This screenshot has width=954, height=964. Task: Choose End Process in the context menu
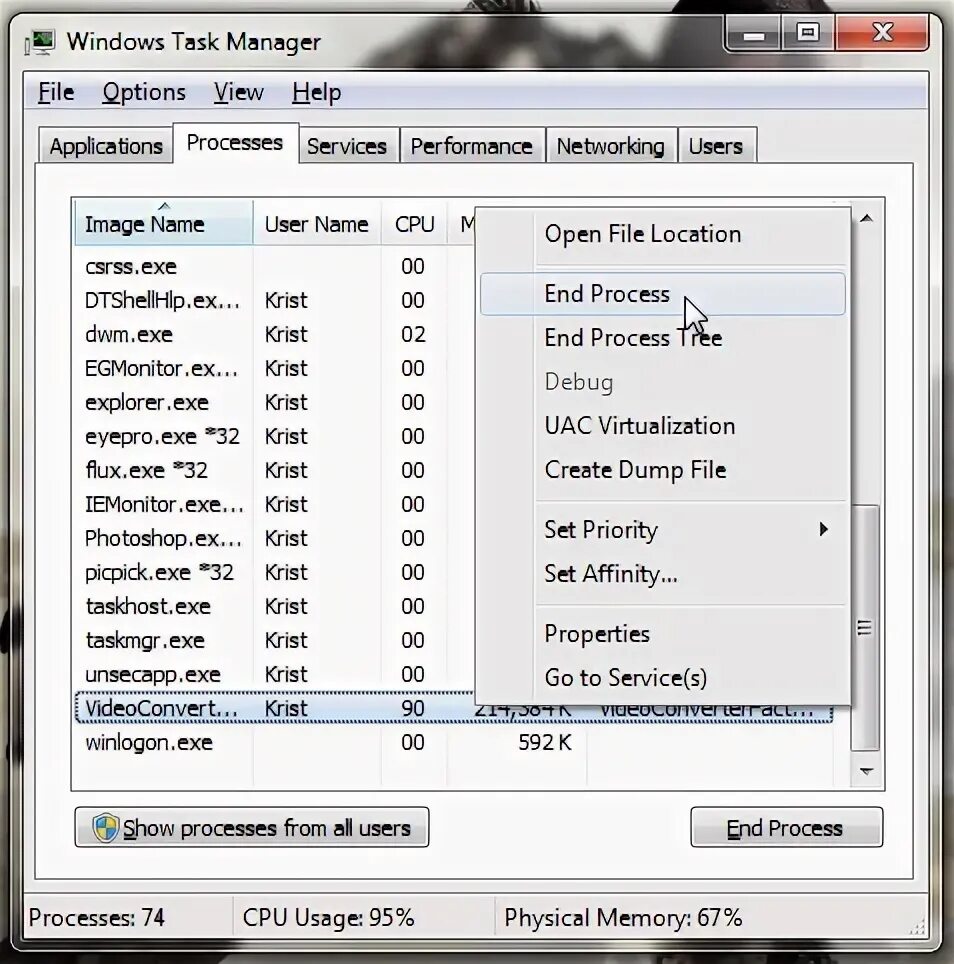[663, 294]
